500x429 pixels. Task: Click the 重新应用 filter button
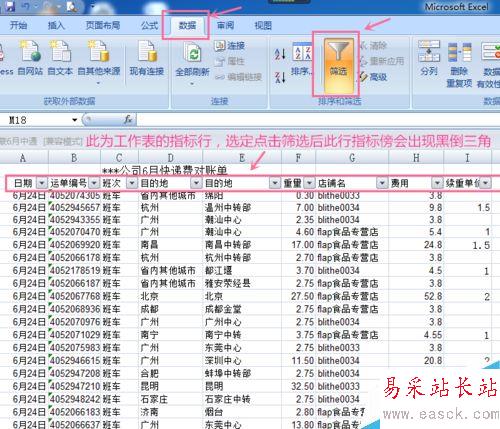[382, 61]
